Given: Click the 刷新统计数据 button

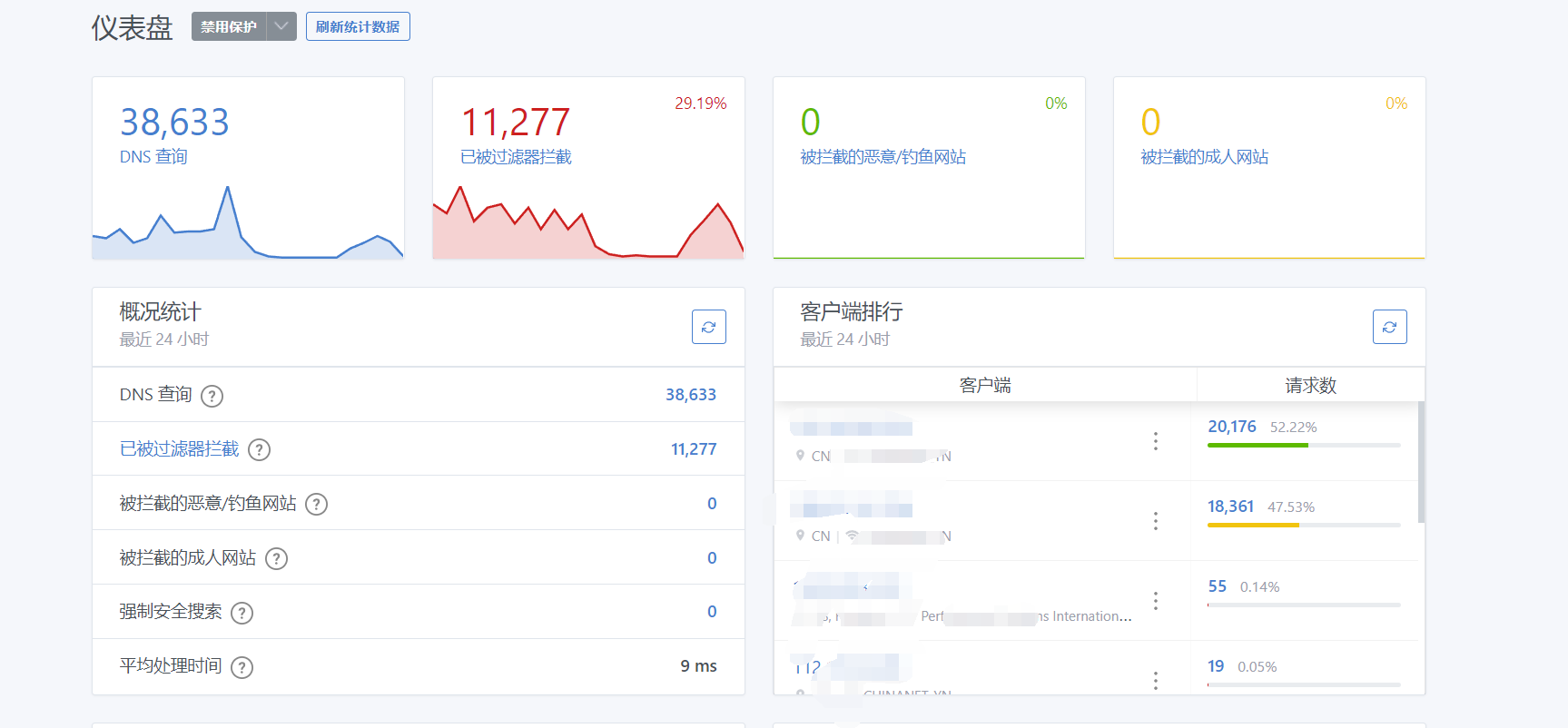Looking at the screenshot, I should [358, 26].
